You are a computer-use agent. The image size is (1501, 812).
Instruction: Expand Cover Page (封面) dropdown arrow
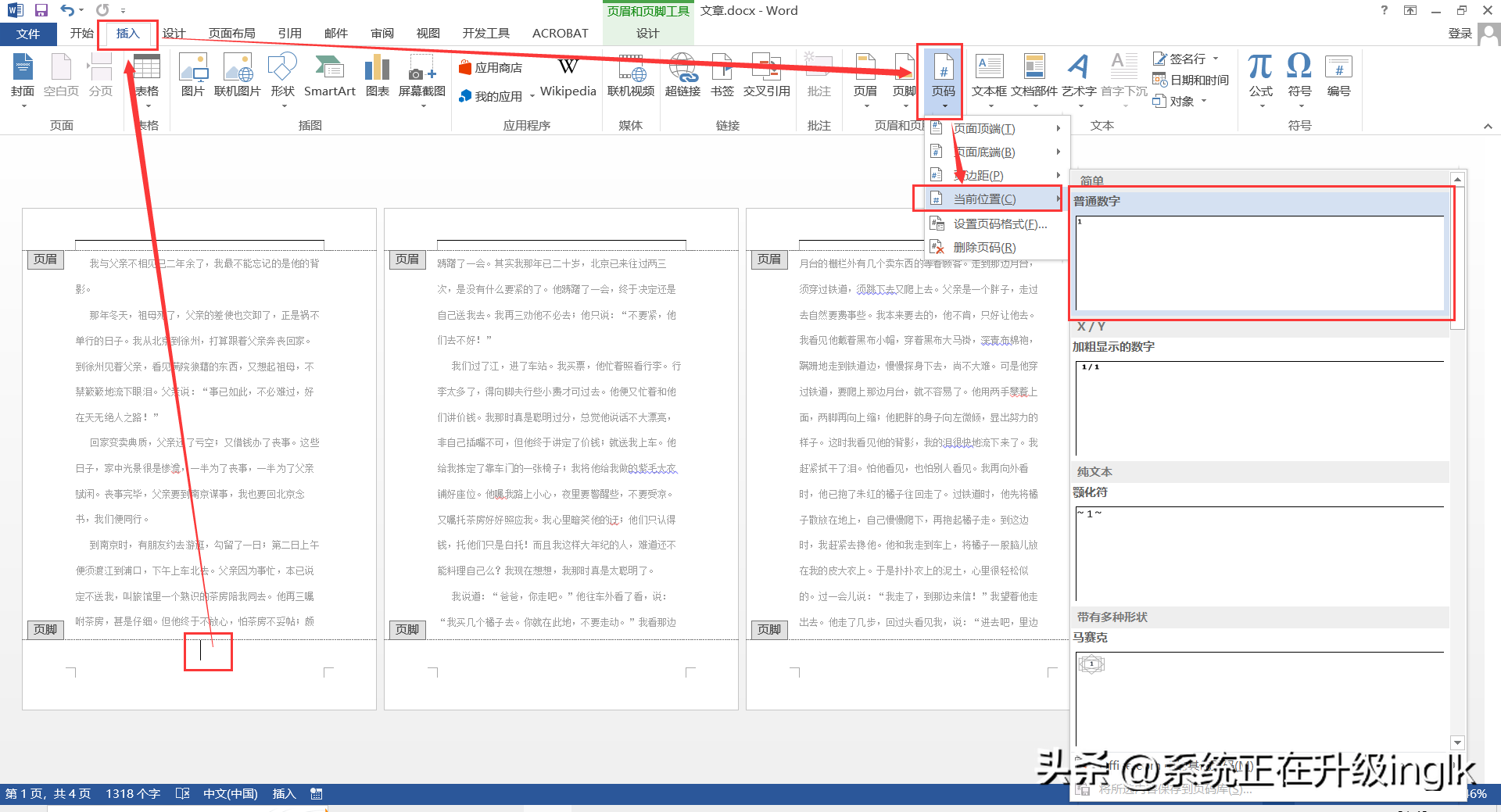[23, 106]
